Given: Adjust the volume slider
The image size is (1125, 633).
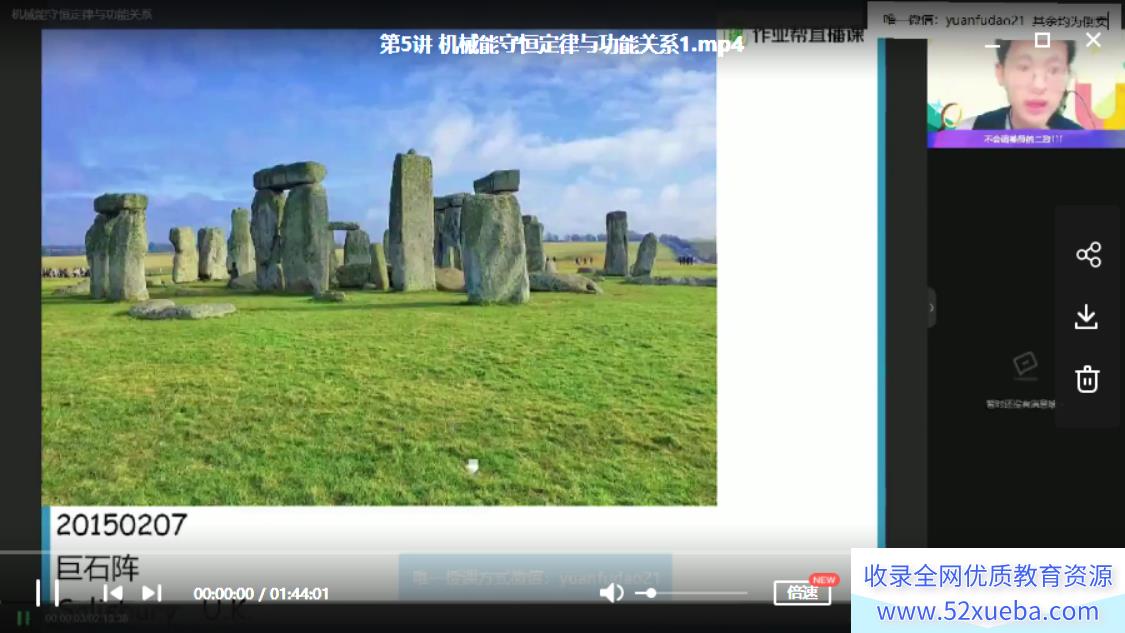Looking at the screenshot, I should coord(691,594).
